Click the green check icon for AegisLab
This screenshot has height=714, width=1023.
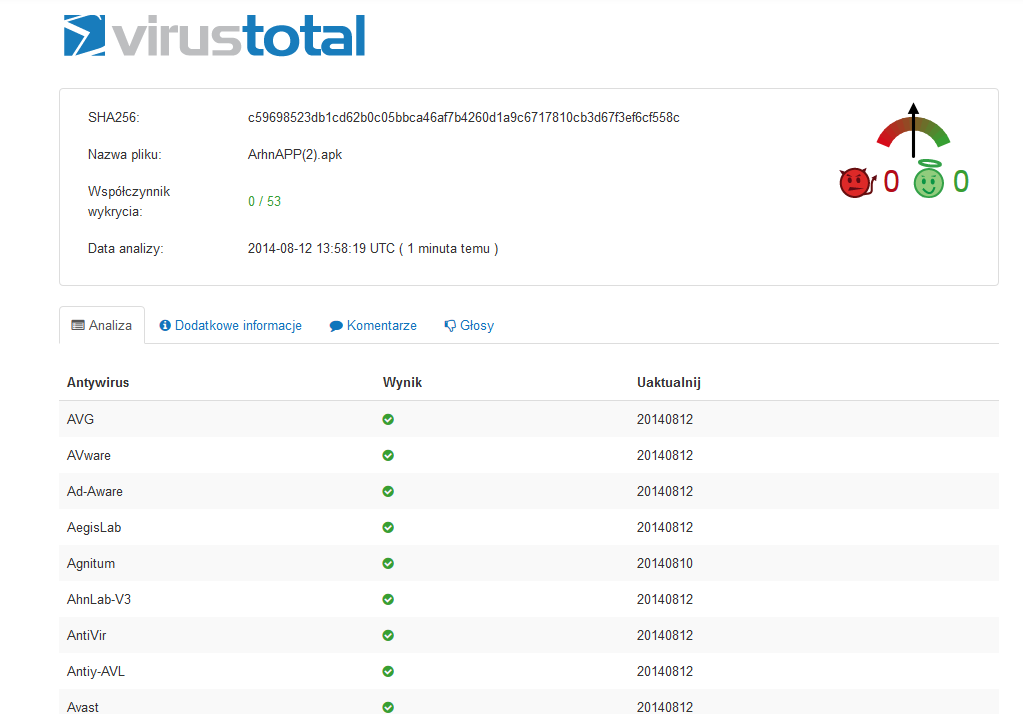pos(388,527)
